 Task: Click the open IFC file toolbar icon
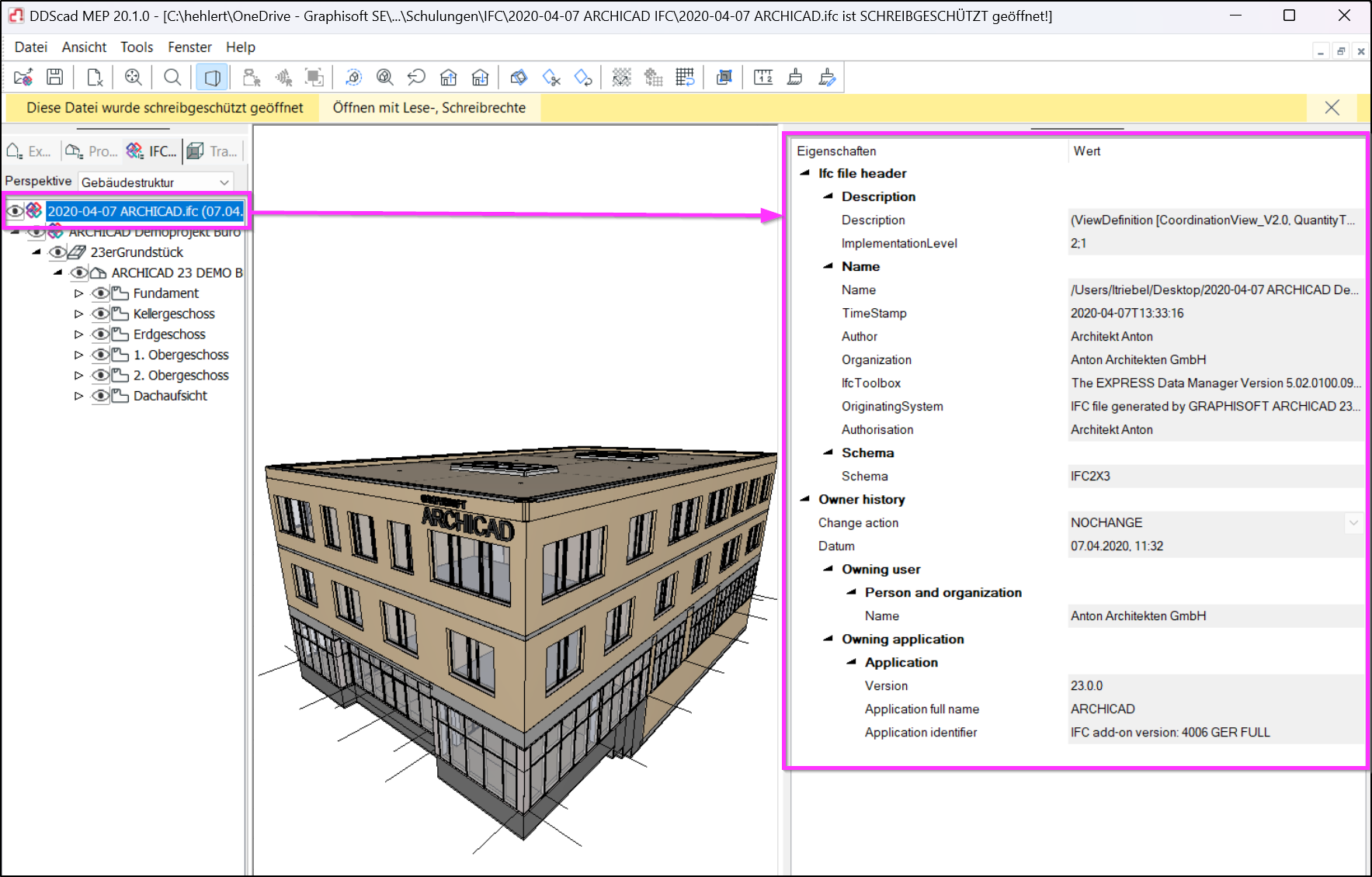pyautogui.click(x=23, y=77)
